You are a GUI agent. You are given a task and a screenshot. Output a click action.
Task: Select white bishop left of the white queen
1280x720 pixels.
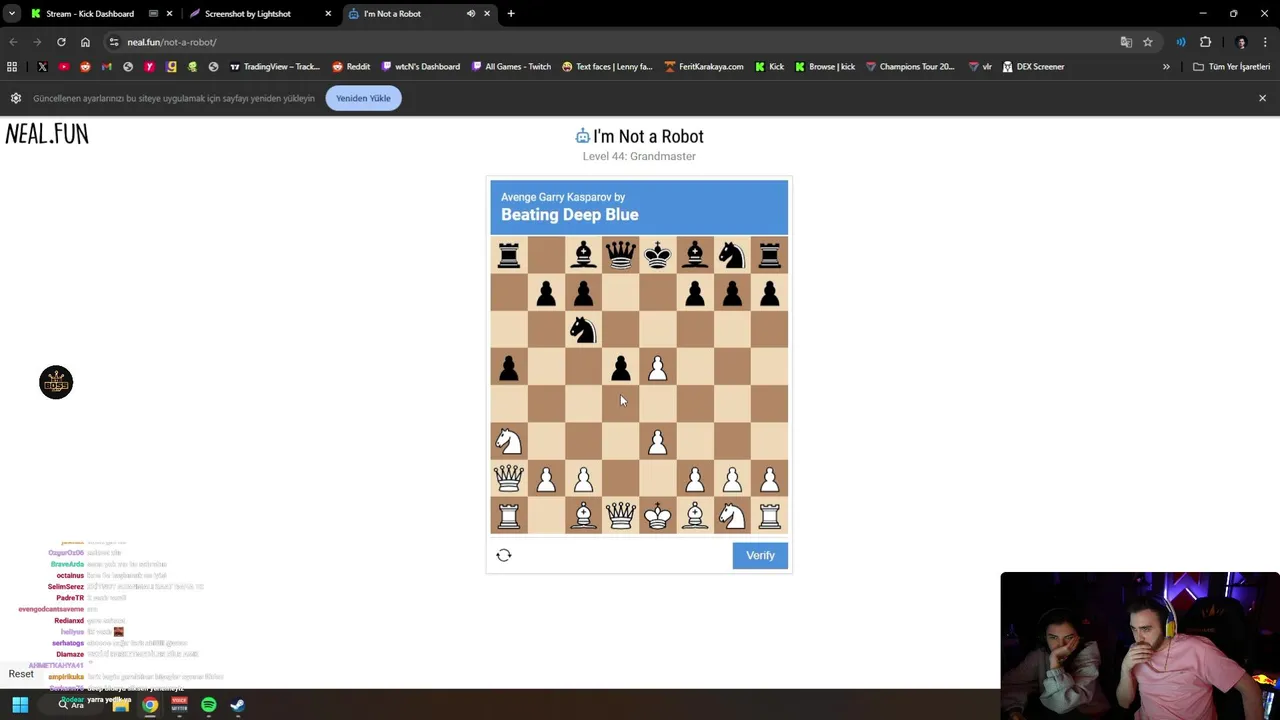tap(583, 516)
